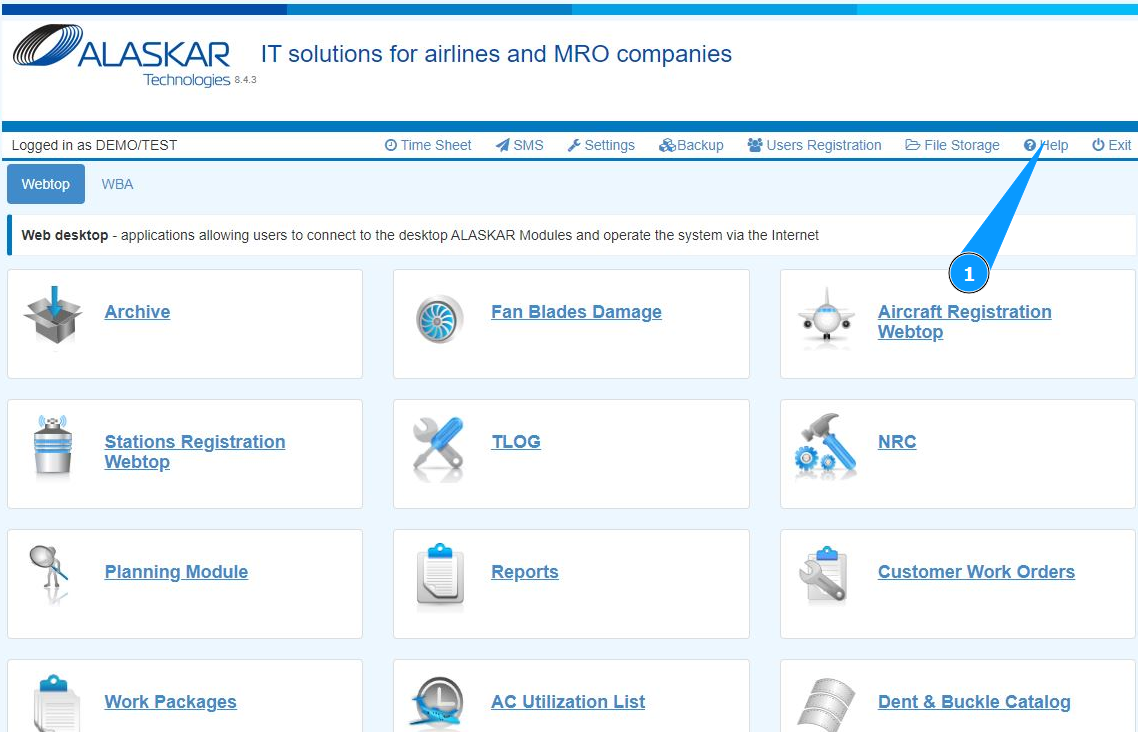This screenshot has height=732, width=1138.
Task: Open Stations Registration Webtop link
Action: tap(195, 451)
